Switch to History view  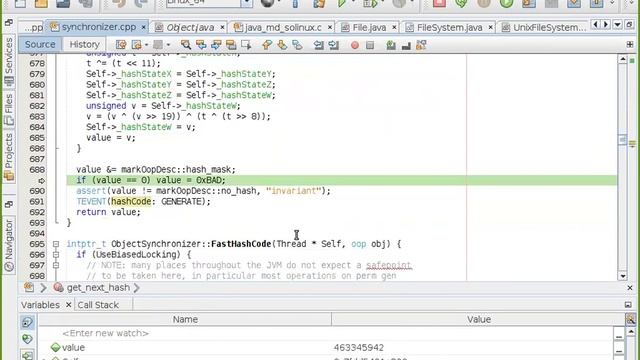click(x=84, y=44)
